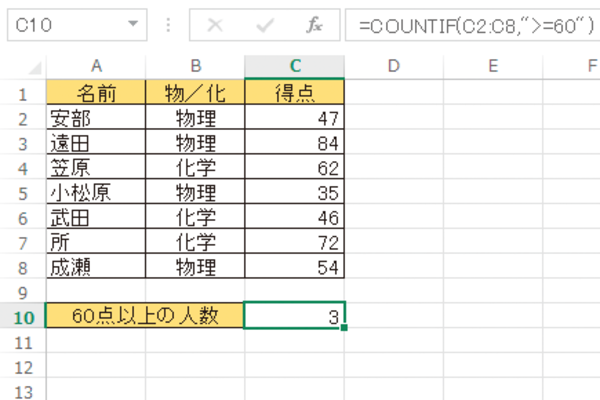Image resolution: width=600 pixels, height=400 pixels.
Task: Select the cell containing 安部
Action: tap(96, 117)
